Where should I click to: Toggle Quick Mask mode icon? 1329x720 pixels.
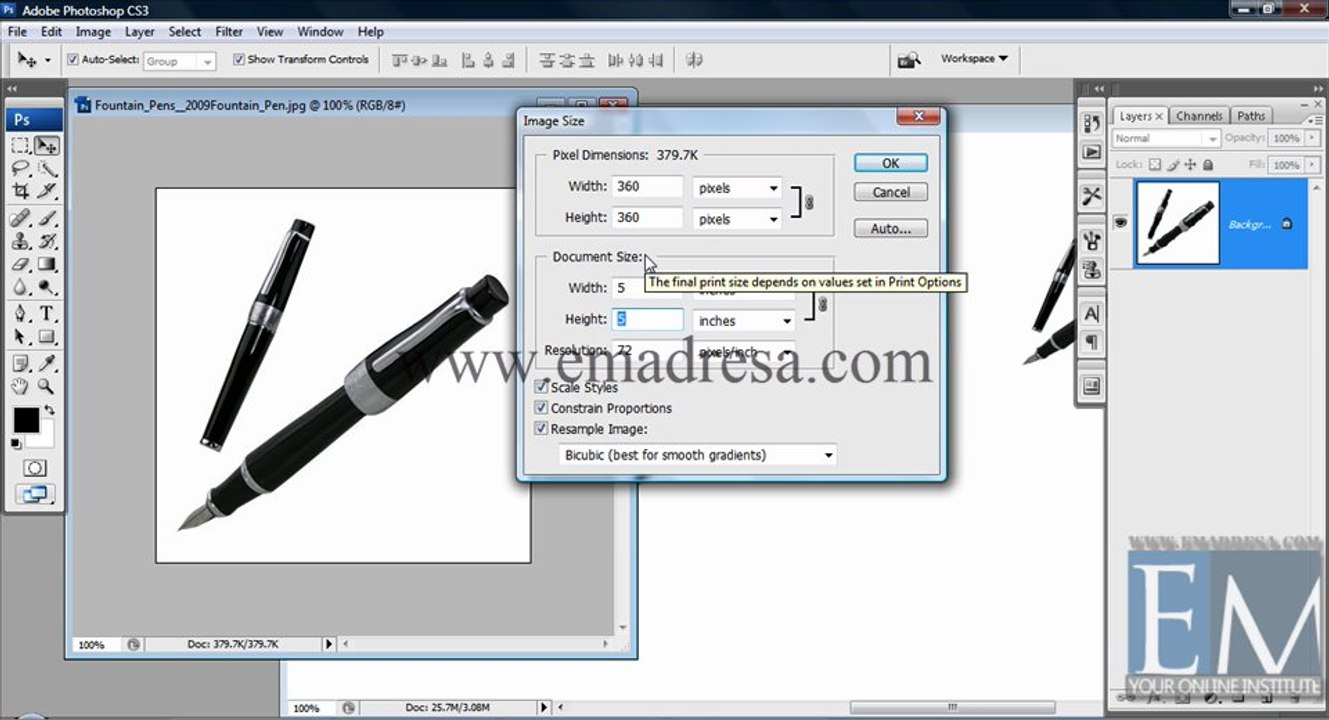point(35,468)
